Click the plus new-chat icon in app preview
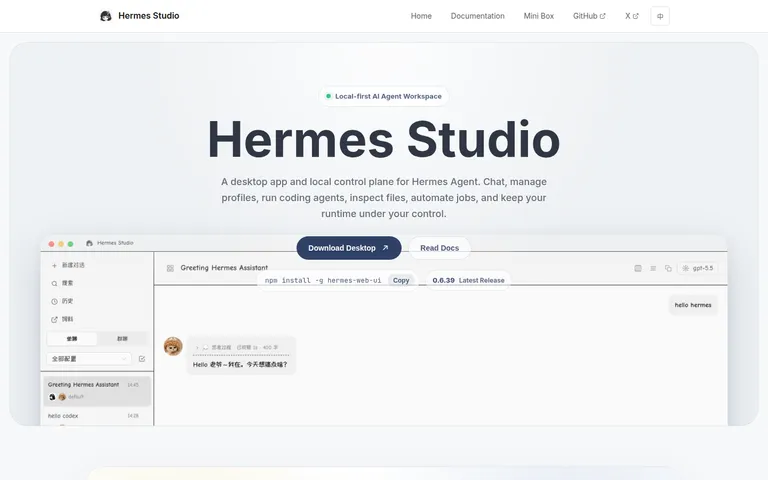Viewport: 768px width, 480px height. (x=54, y=265)
